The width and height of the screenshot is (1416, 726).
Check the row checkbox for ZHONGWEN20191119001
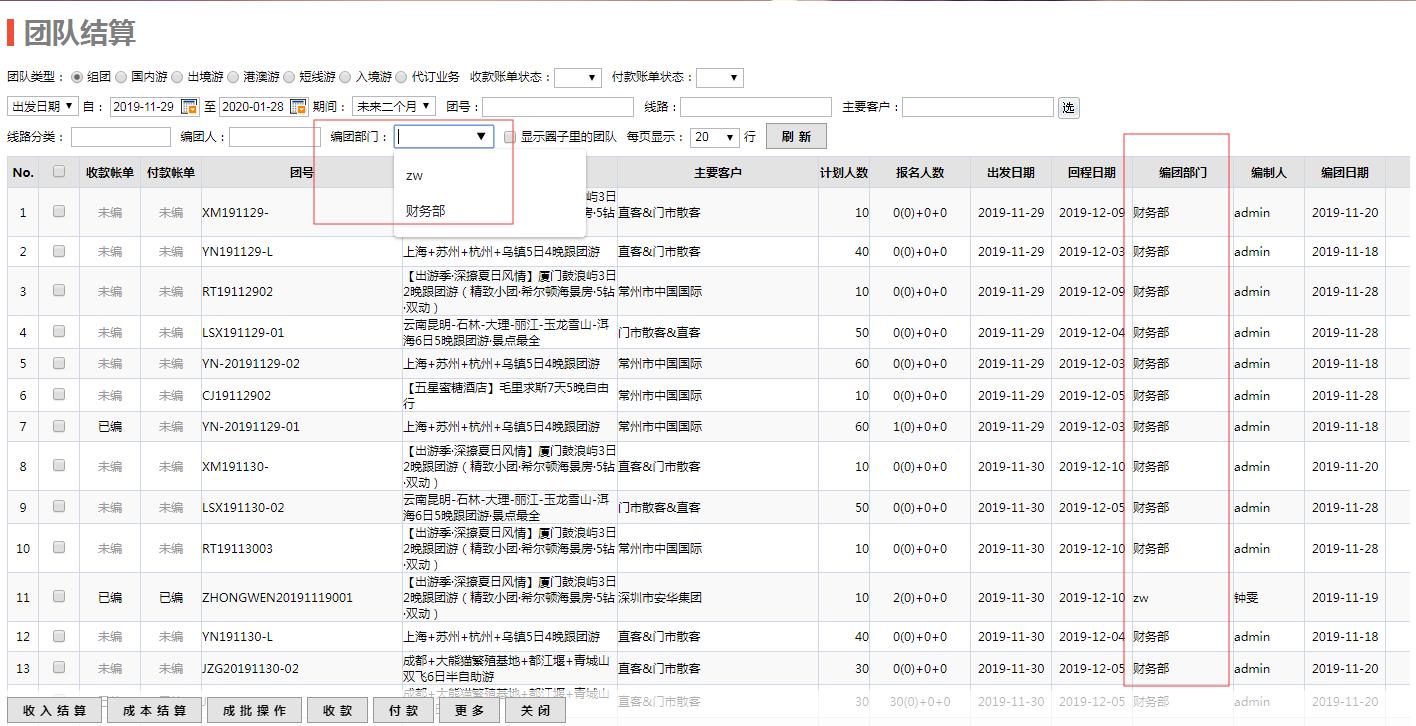pos(59,597)
